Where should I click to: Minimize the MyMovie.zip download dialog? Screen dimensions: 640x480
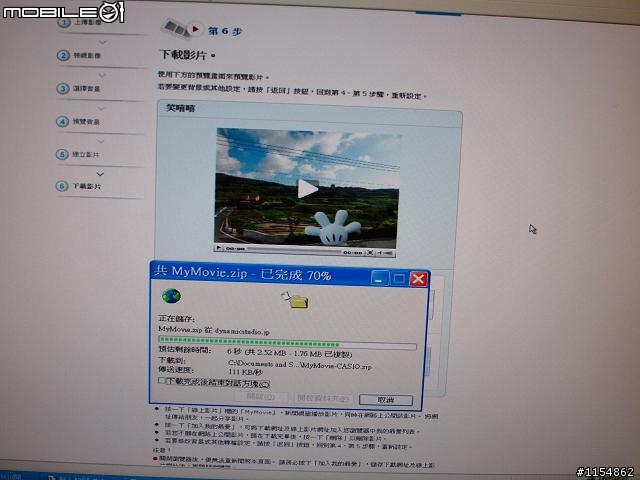(x=380, y=278)
